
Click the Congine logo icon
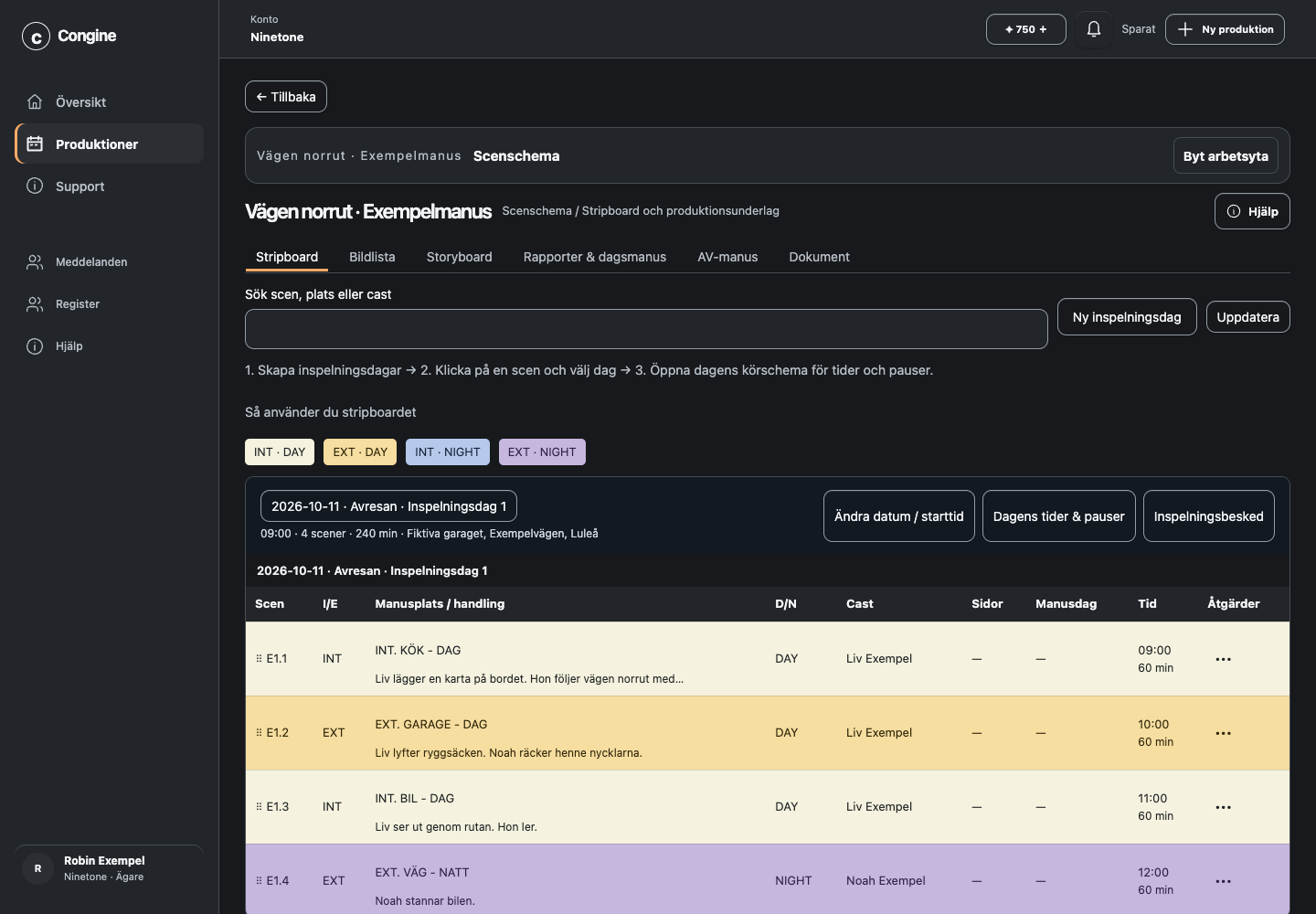pyautogui.click(x=36, y=37)
